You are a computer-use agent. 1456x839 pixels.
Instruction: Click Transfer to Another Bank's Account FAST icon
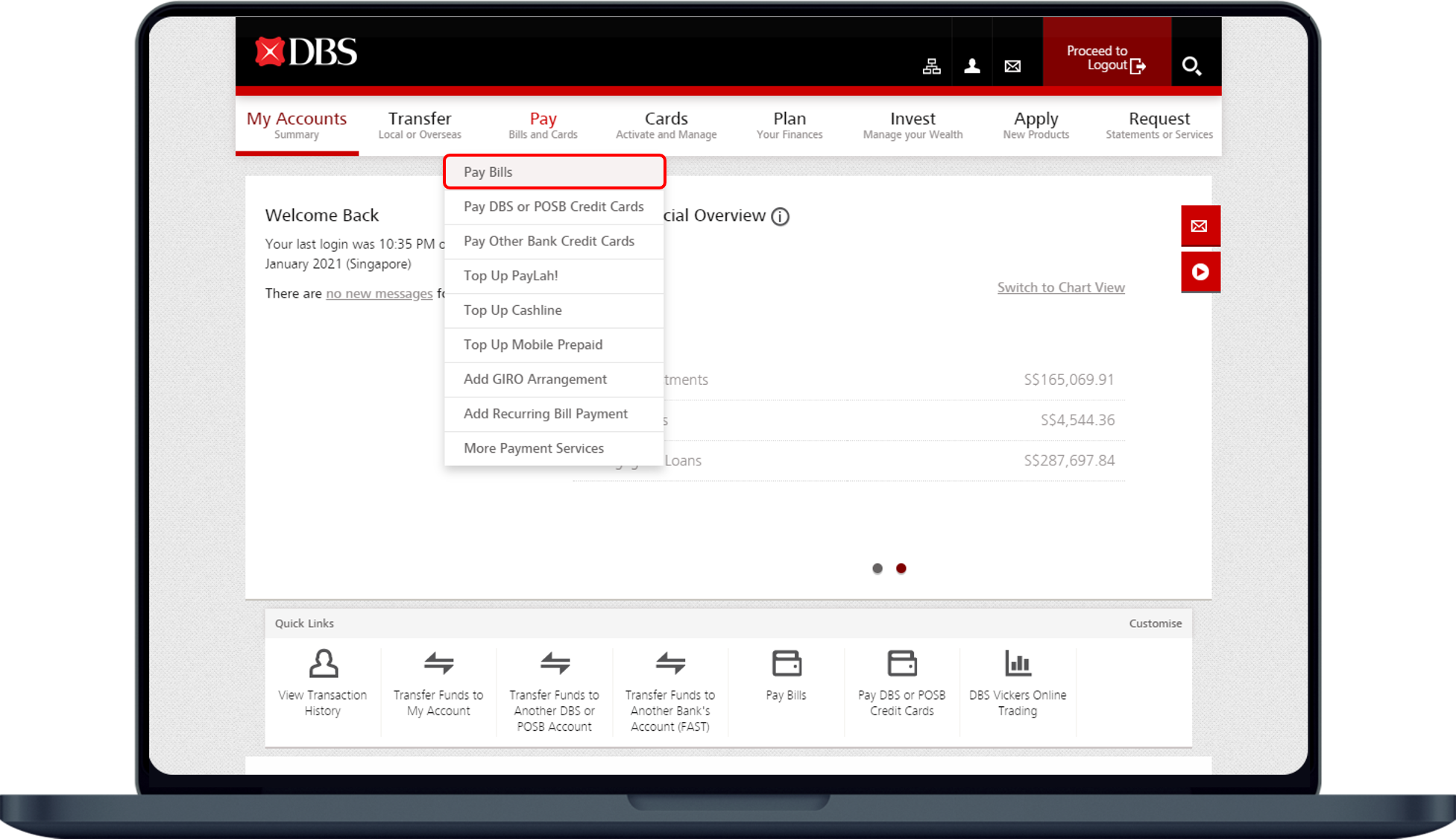[x=670, y=662]
